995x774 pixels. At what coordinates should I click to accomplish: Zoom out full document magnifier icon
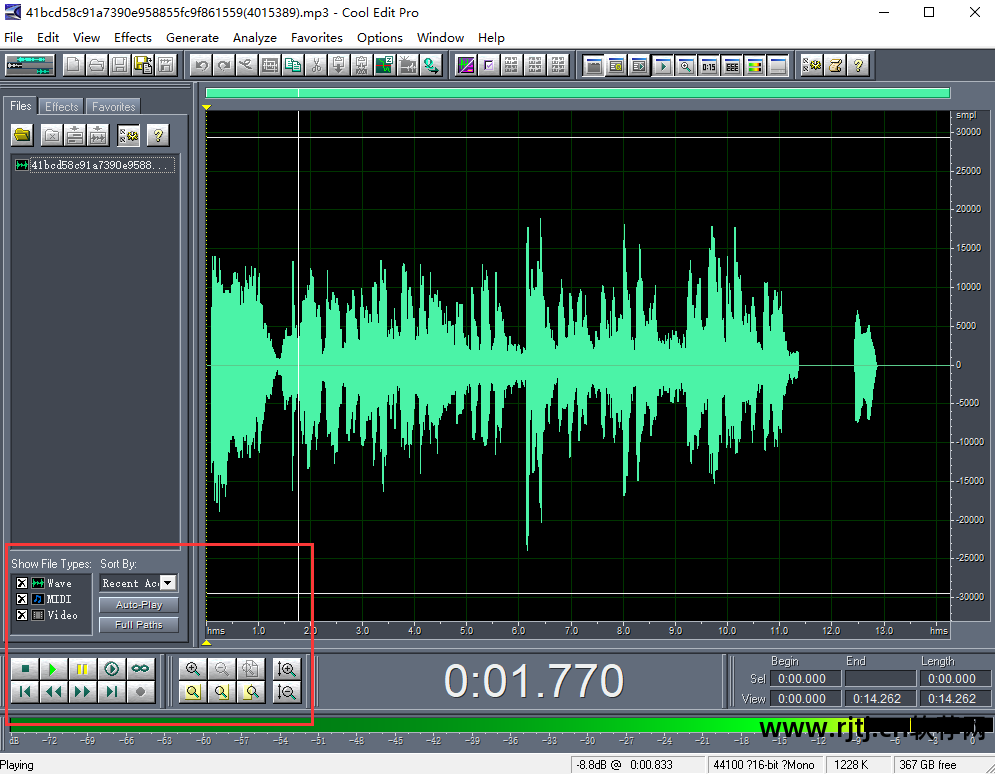pyautogui.click(x=251, y=669)
